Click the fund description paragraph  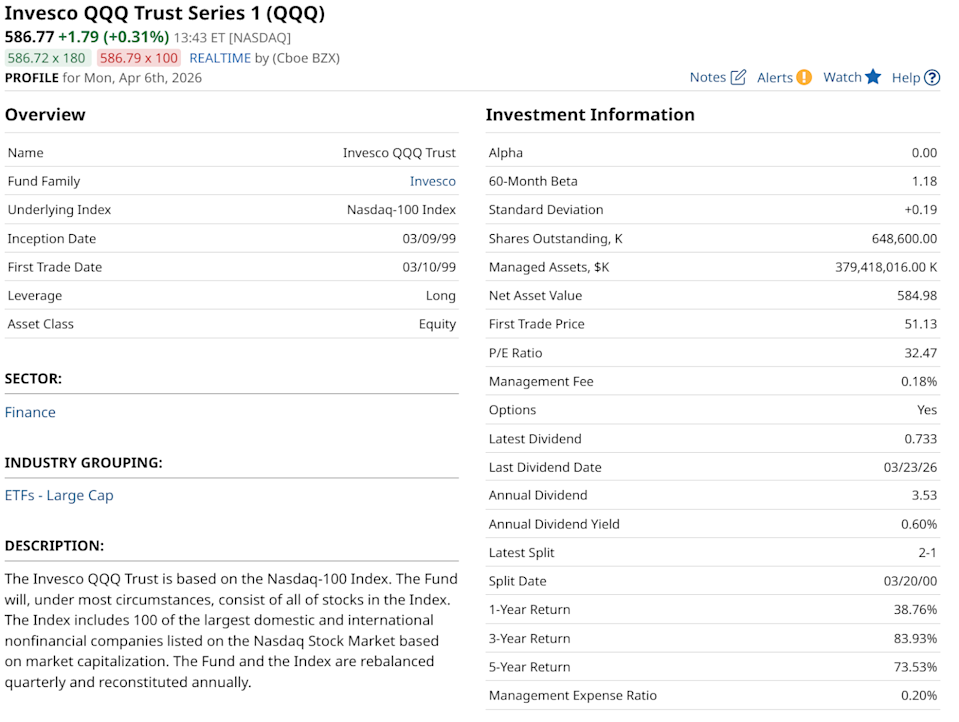(231, 630)
